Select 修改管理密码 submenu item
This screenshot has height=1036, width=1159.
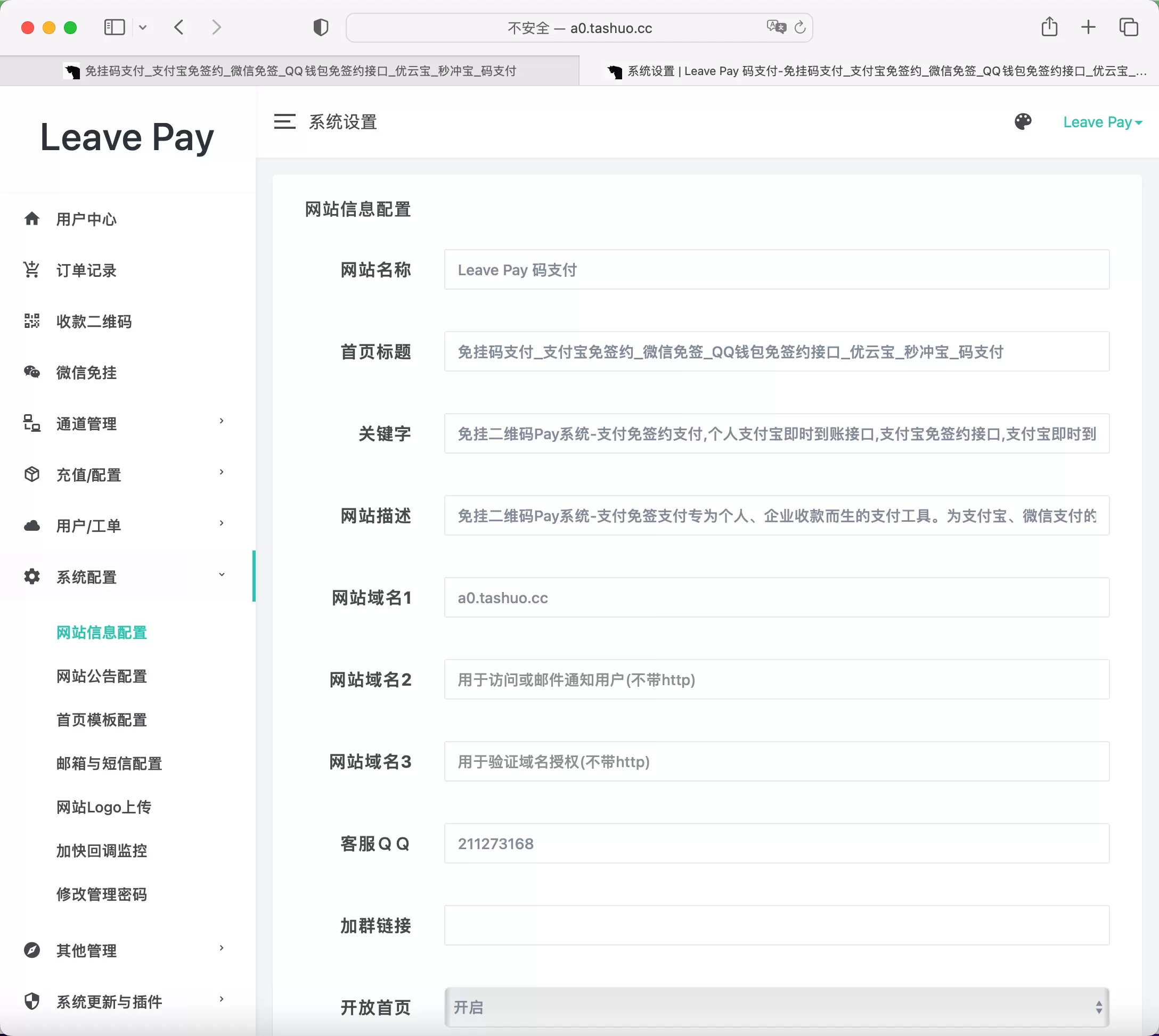point(101,894)
